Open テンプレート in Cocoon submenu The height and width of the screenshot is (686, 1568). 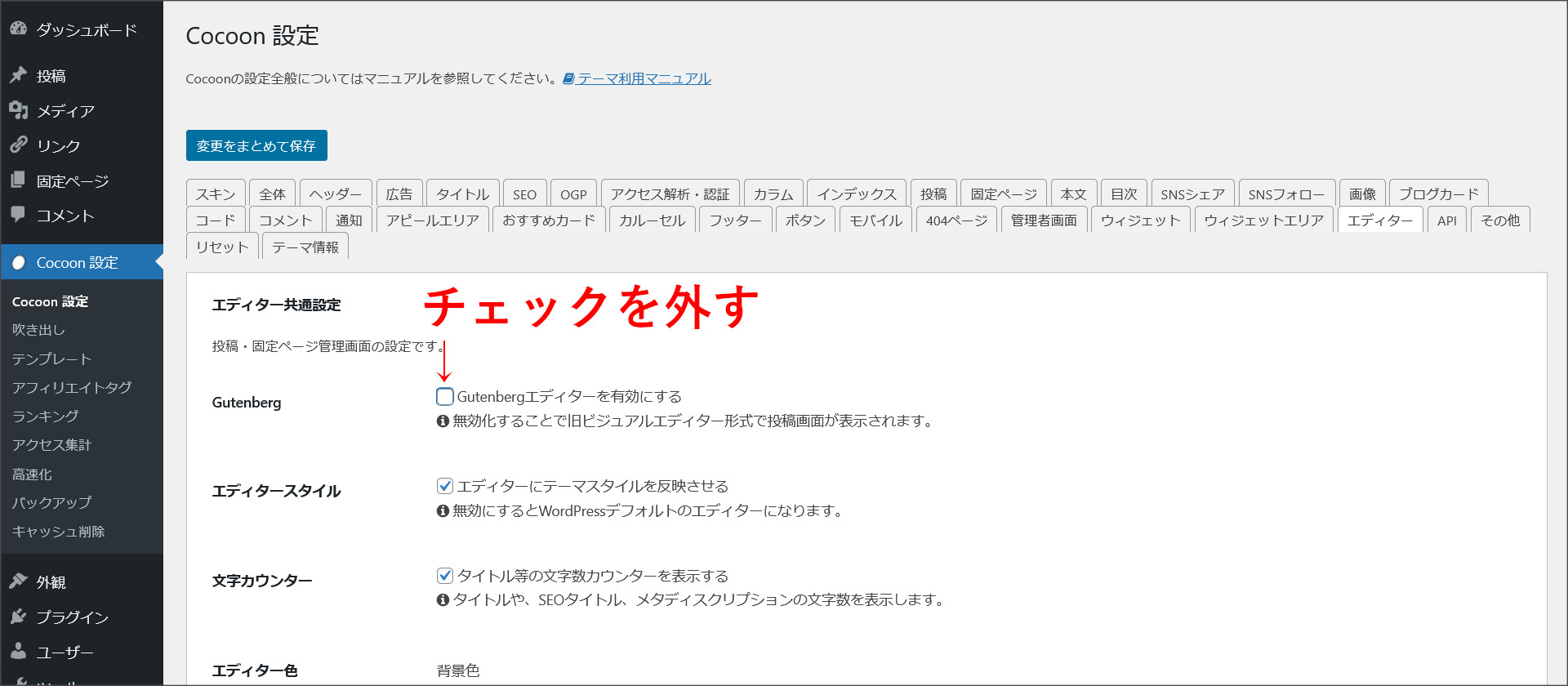pyautogui.click(x=51, y=359)
